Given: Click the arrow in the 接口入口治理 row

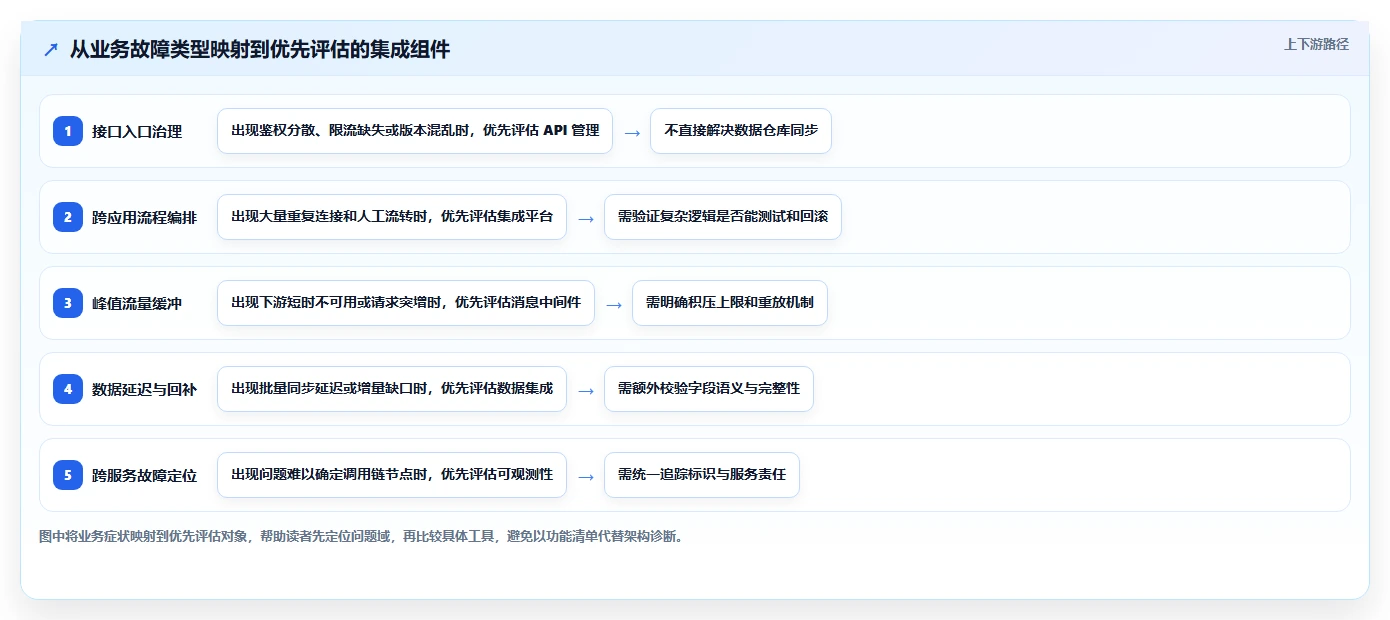Looking at the screenshot, I should point(632,132).
